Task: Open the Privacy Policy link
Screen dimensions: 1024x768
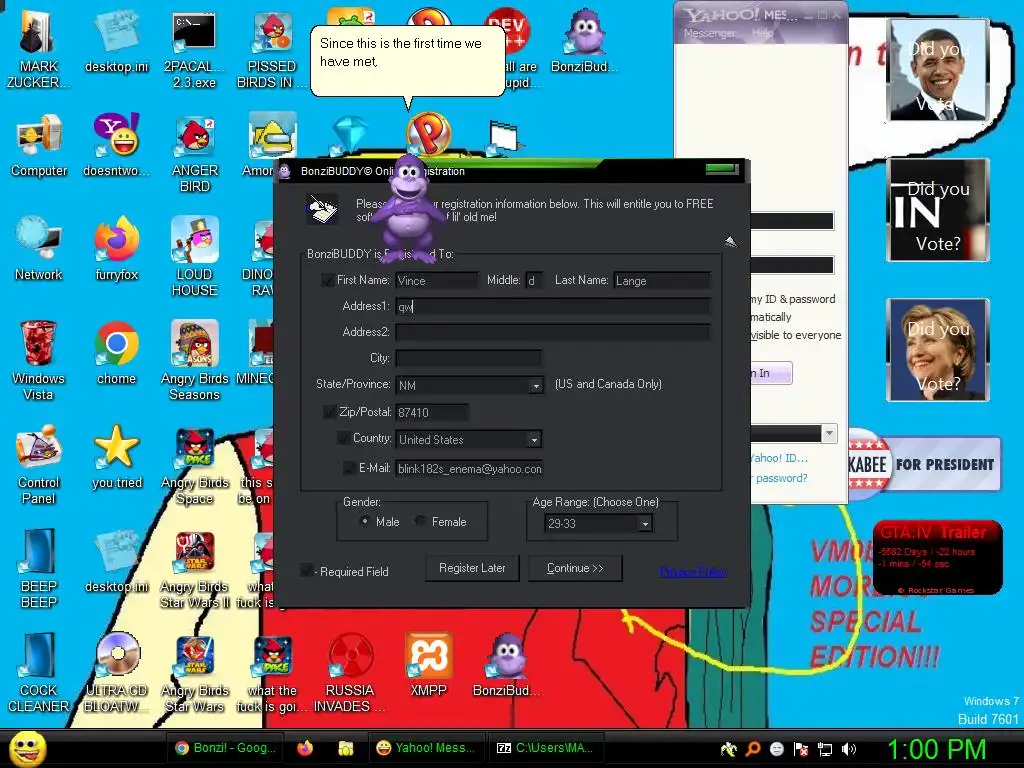Action: click(x=693, y=571)
